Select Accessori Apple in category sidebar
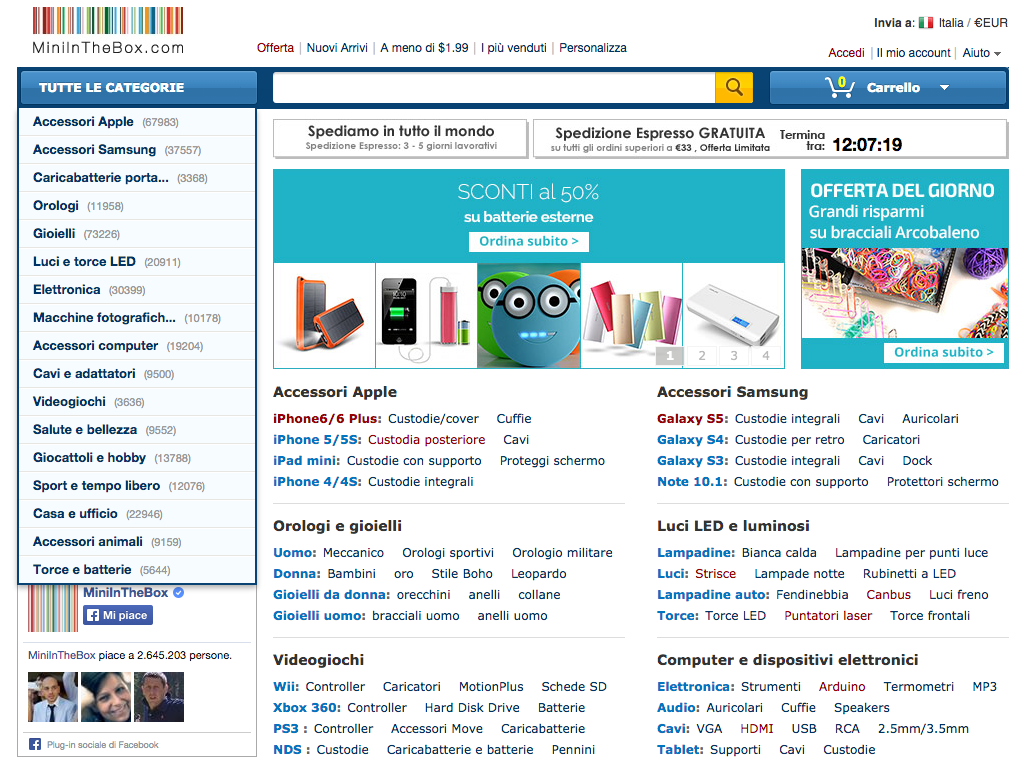This screenshot has height=779, width=1030. coord(137,122)
